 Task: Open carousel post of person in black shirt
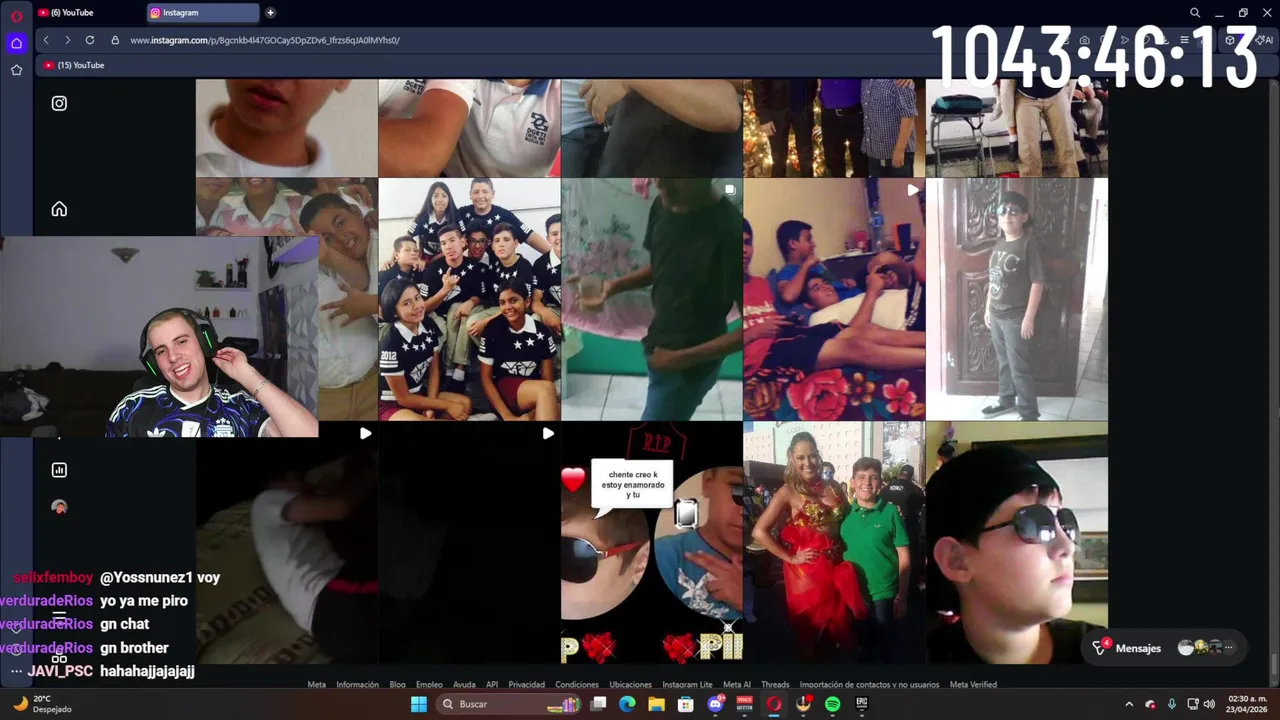[x=651, y=299]
